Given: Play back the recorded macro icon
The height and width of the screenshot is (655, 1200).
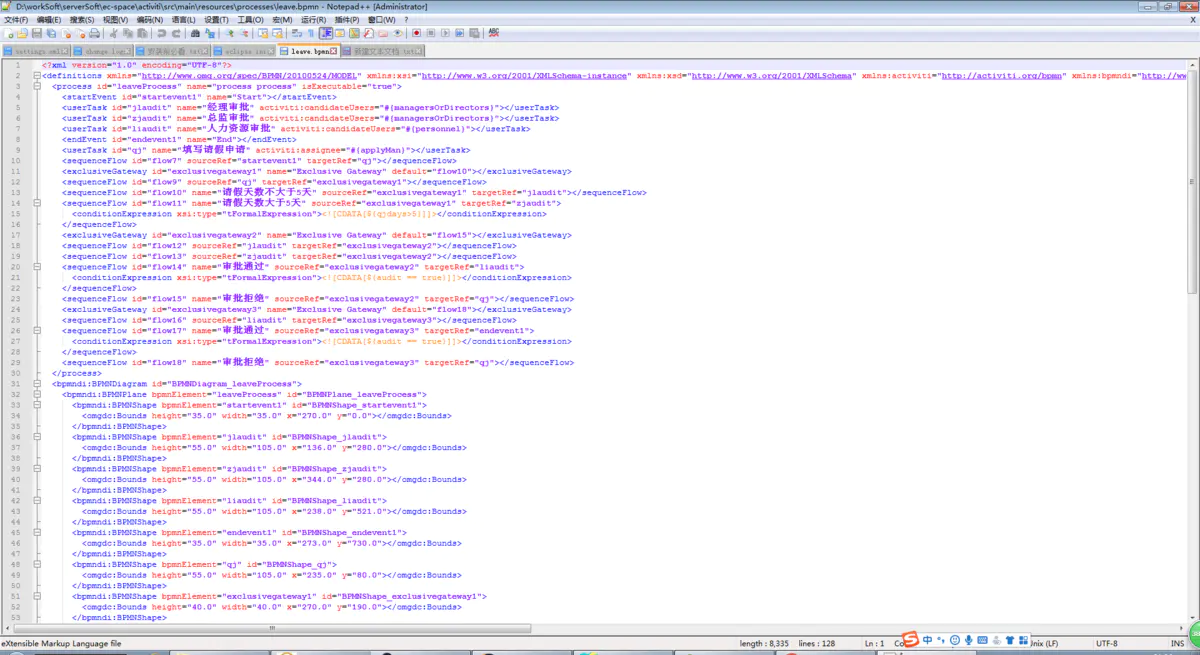Looking at the screenshot, I should [x=445, y=33].
